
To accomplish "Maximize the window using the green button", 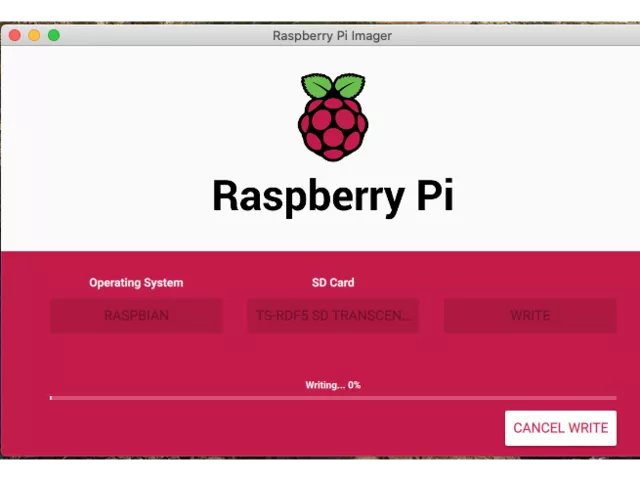I will click(x=54, y=35).
